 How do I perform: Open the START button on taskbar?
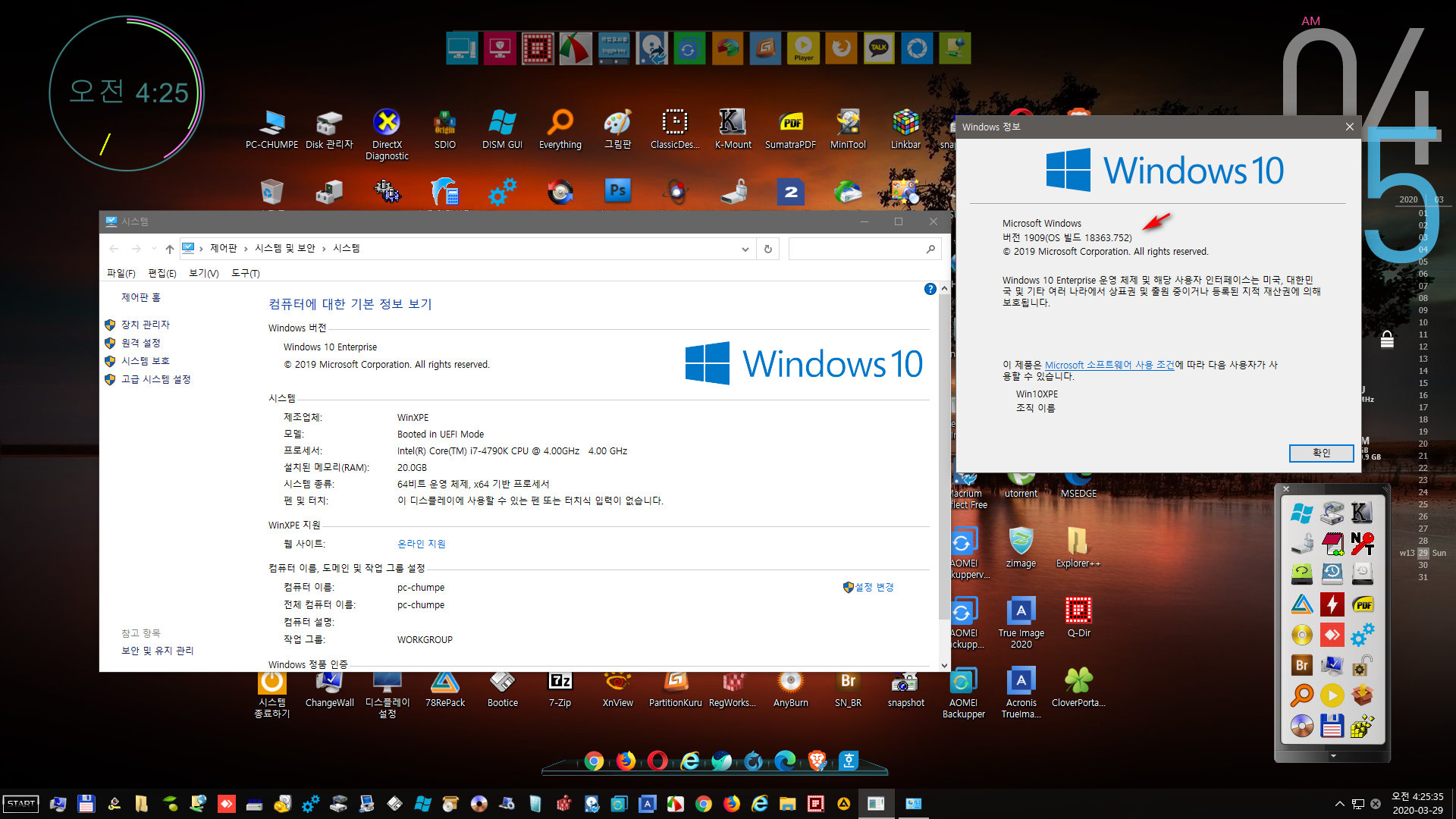tap(21, 804)
